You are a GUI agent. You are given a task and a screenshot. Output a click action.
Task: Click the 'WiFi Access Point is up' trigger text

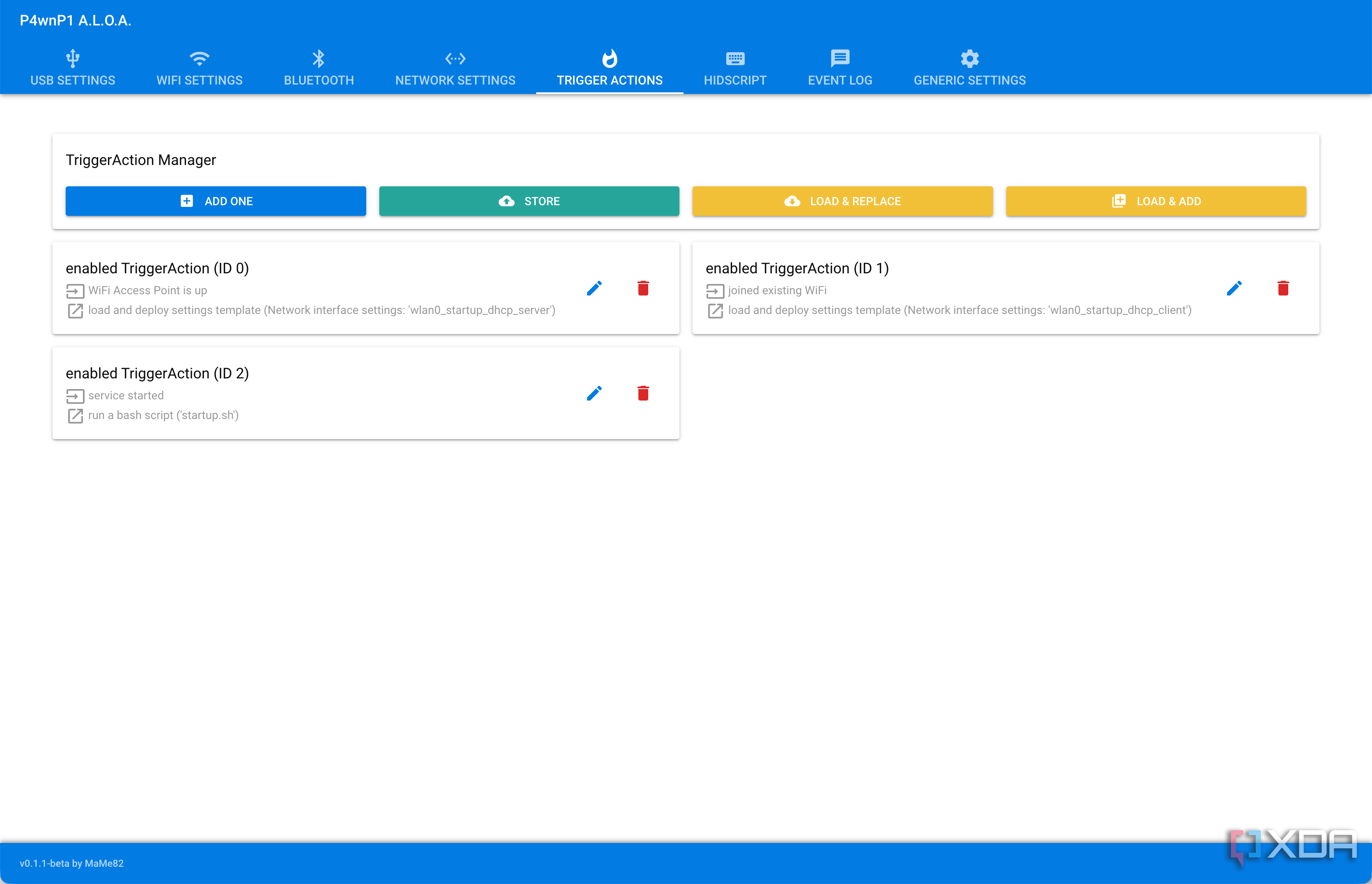click(x=147, y=291)
